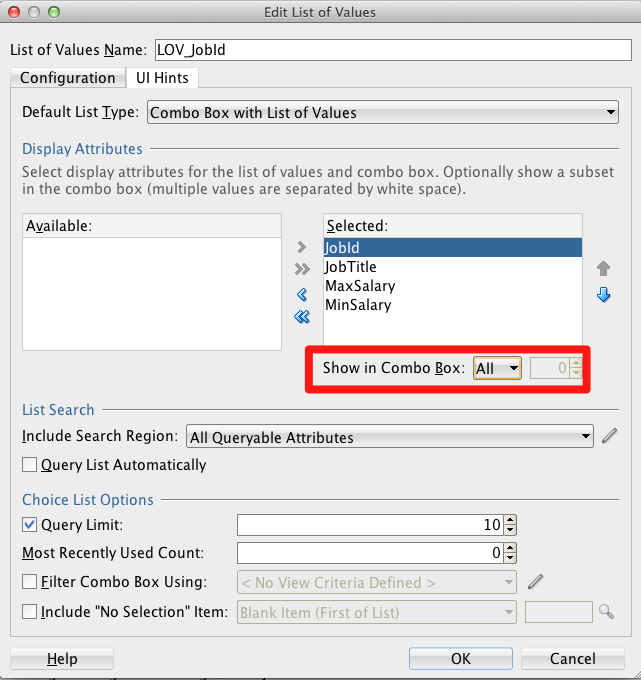The width and height of the screenshot is (641, 680).
Task: Edit search region using pencil icon
Action: pos(609,436)
